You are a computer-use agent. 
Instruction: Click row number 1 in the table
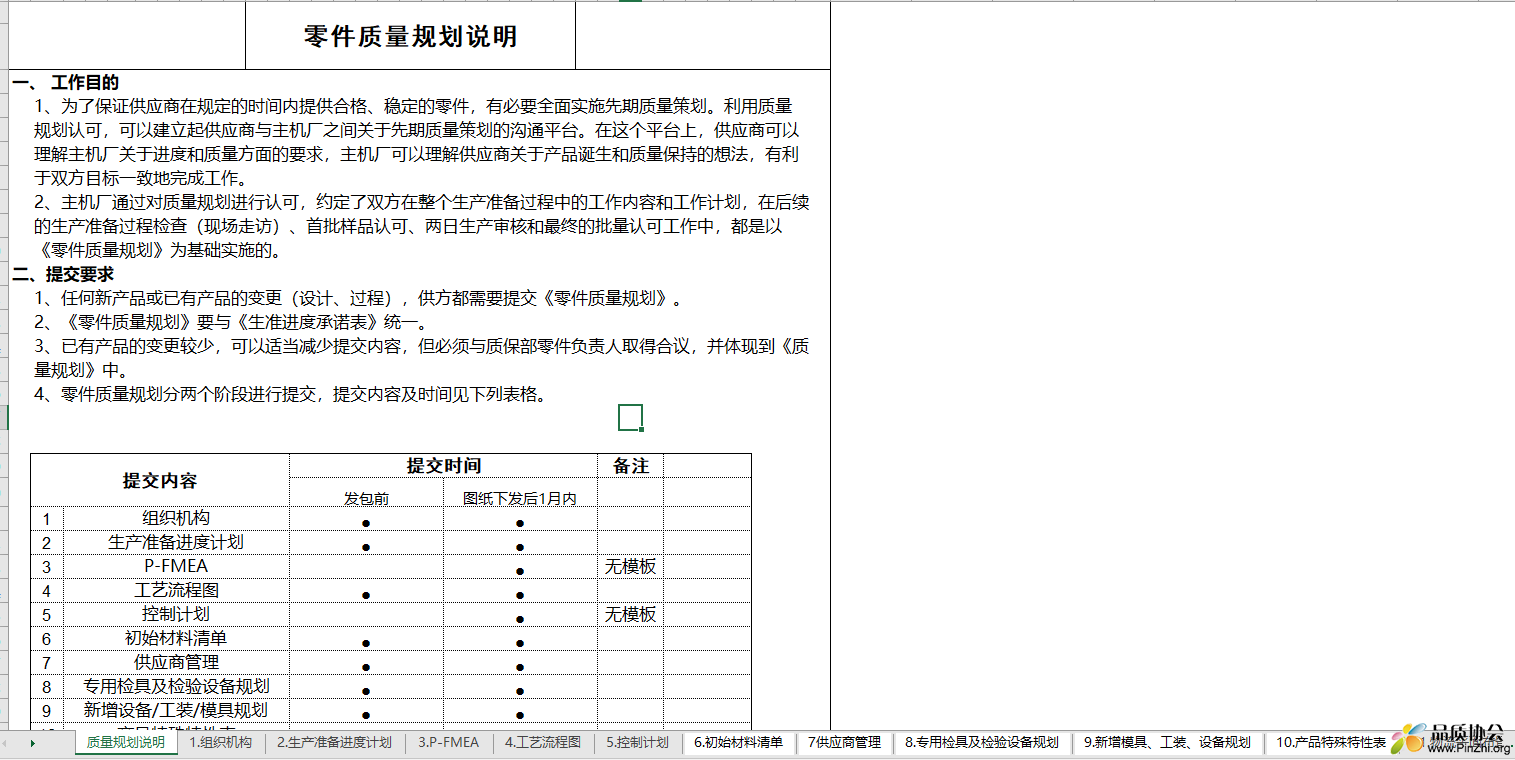(x=47, y=519)
